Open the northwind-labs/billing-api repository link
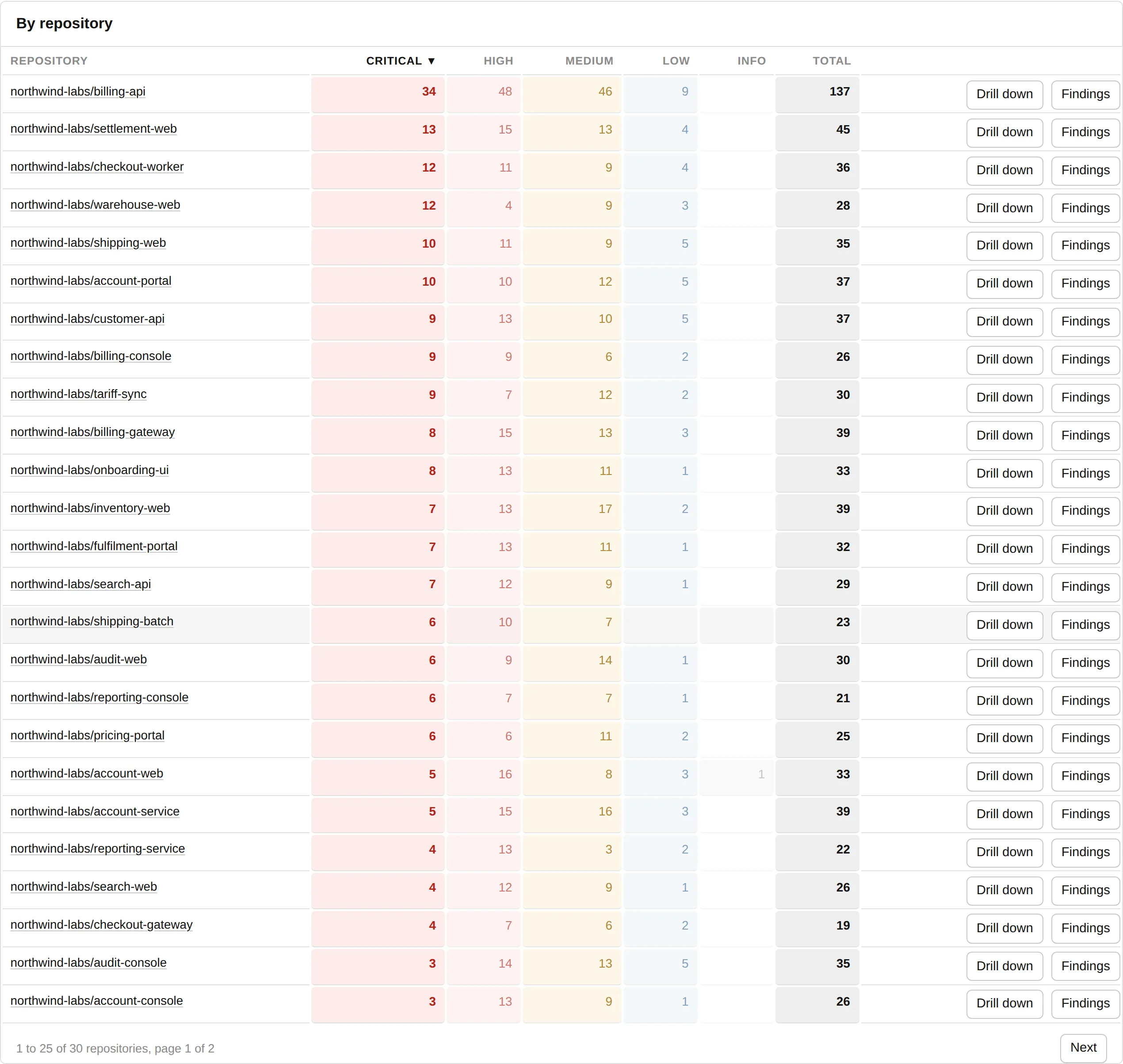Viewport: 1123px width, 1064px height. (x=78, y=91)
